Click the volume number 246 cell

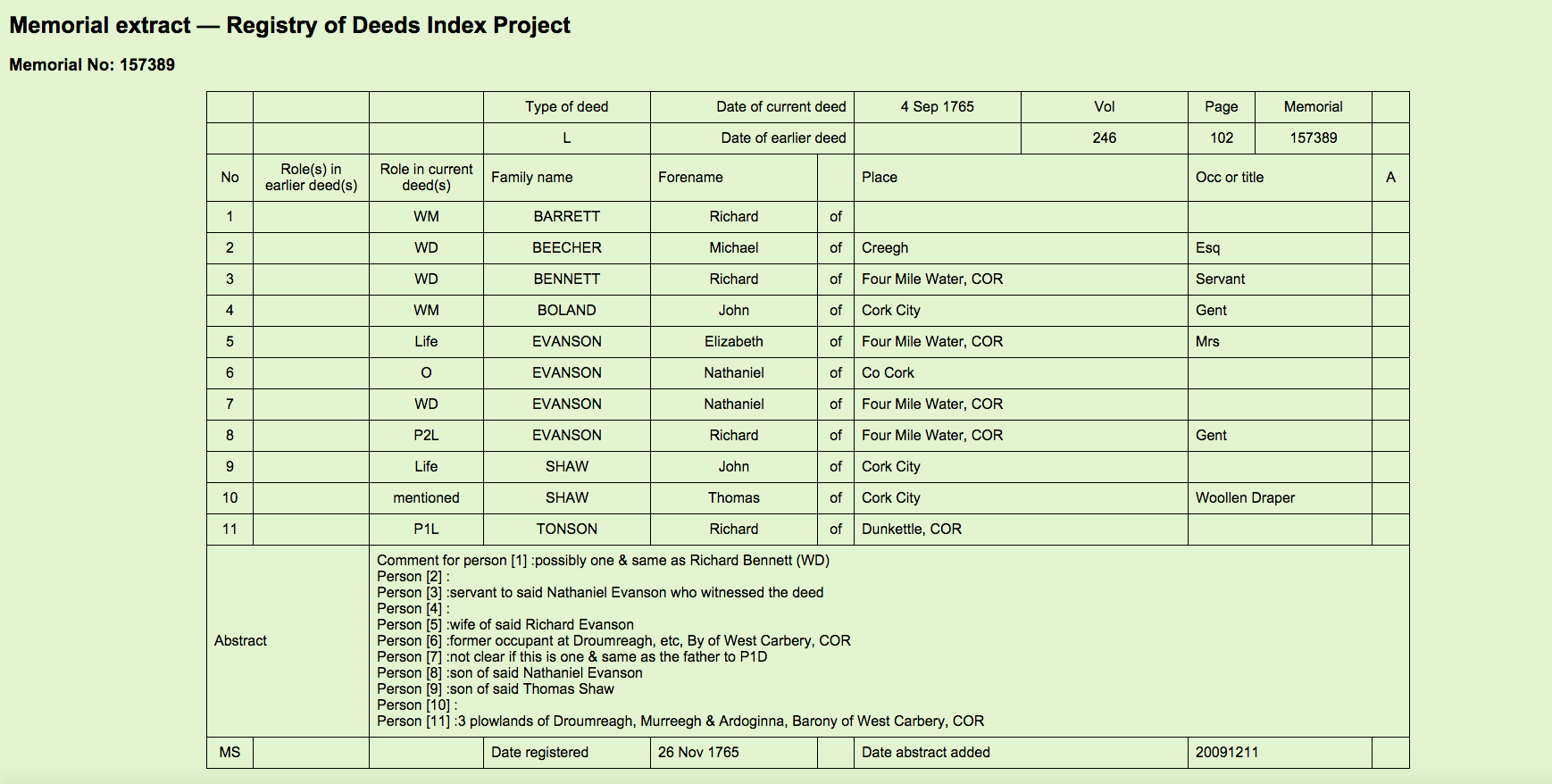pyautogui.click(x=1104, y=138)
